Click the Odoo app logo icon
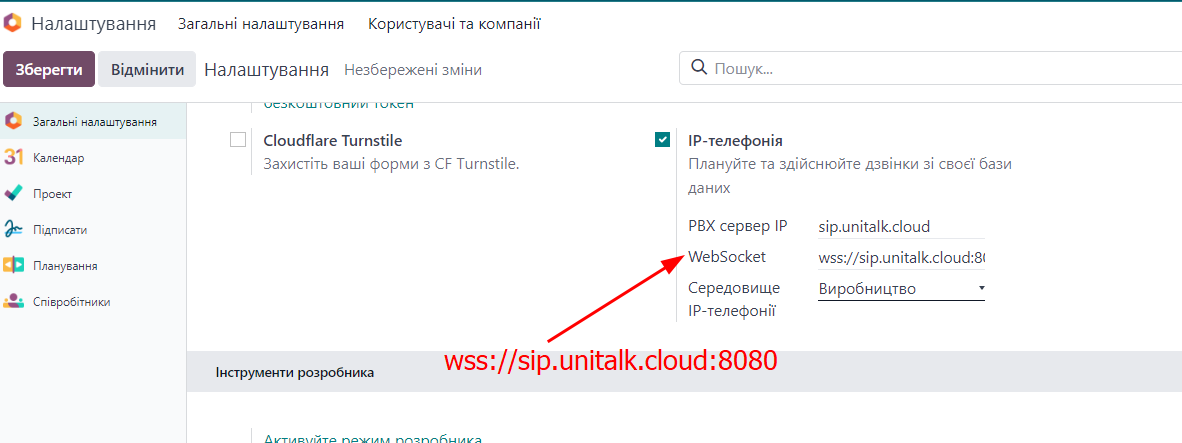 [13, 23]
